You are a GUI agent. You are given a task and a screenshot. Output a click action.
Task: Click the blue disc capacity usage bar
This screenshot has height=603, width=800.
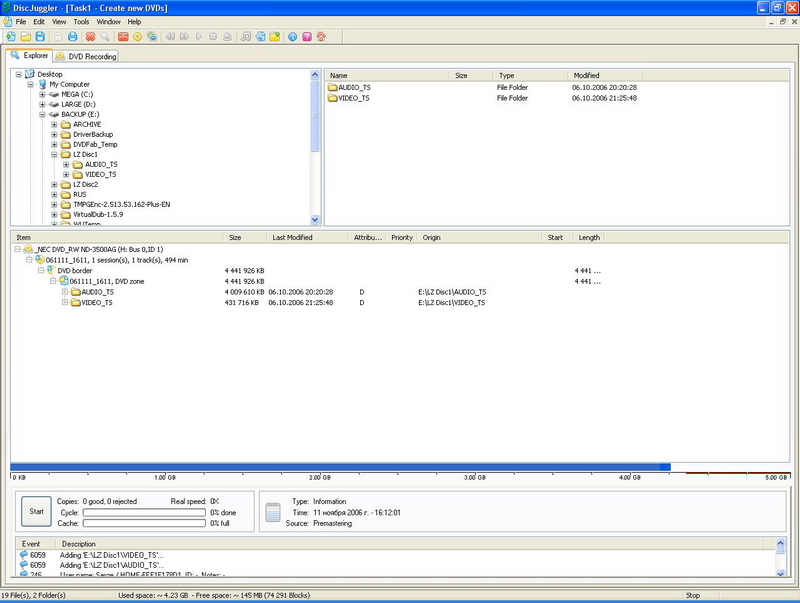(x=340, y=467)
